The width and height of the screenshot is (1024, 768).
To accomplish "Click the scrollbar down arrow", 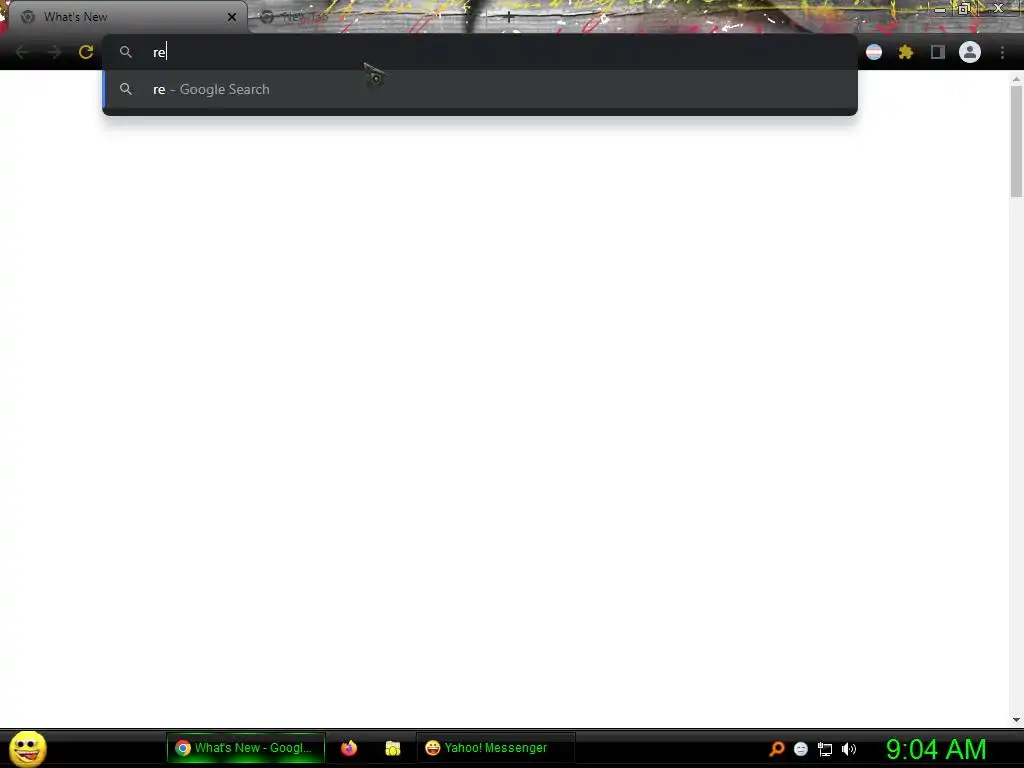I will coord(1016,720).
